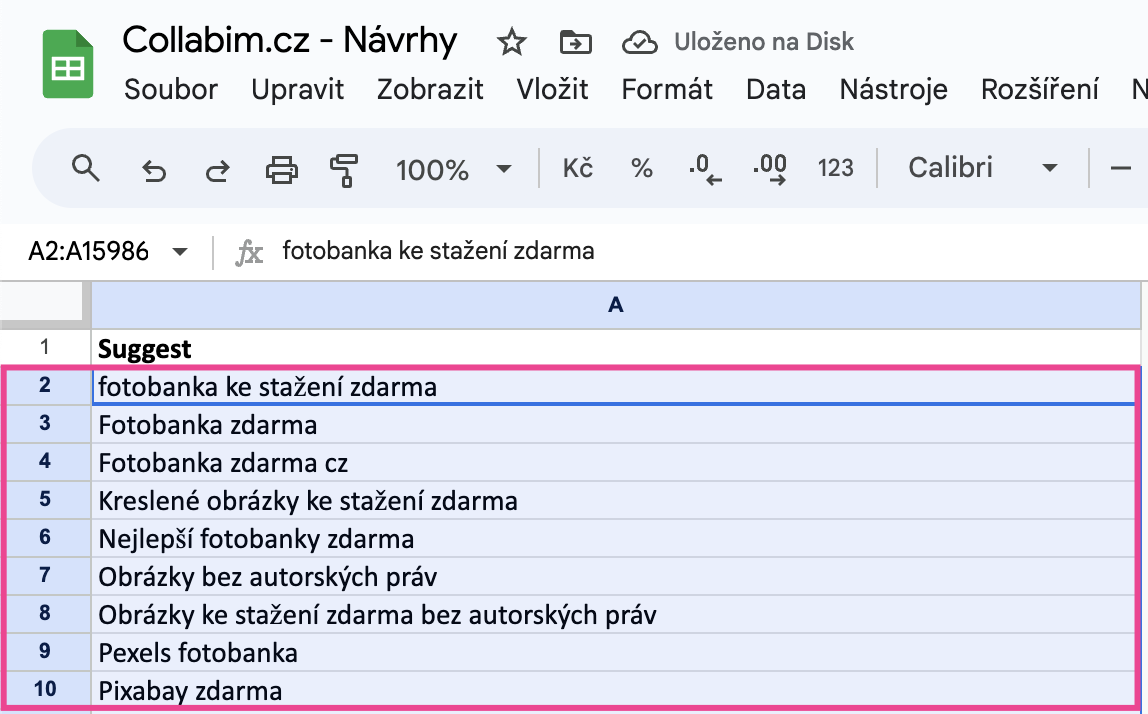Redo the last undone action
The width and height of the screenshot is (1148, 714).
pos(217,170)
